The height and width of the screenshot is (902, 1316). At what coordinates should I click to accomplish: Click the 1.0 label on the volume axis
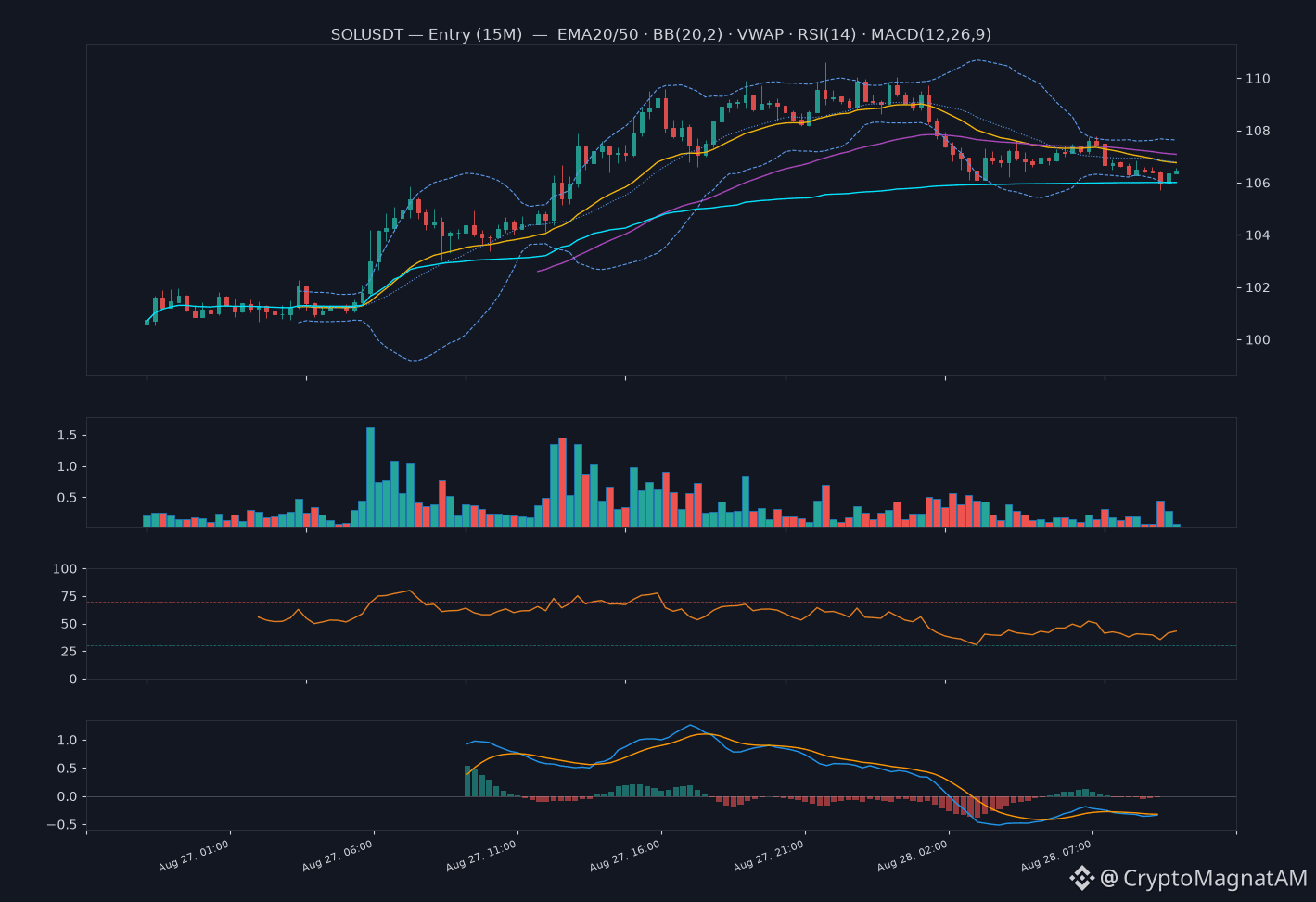(67, 466)
